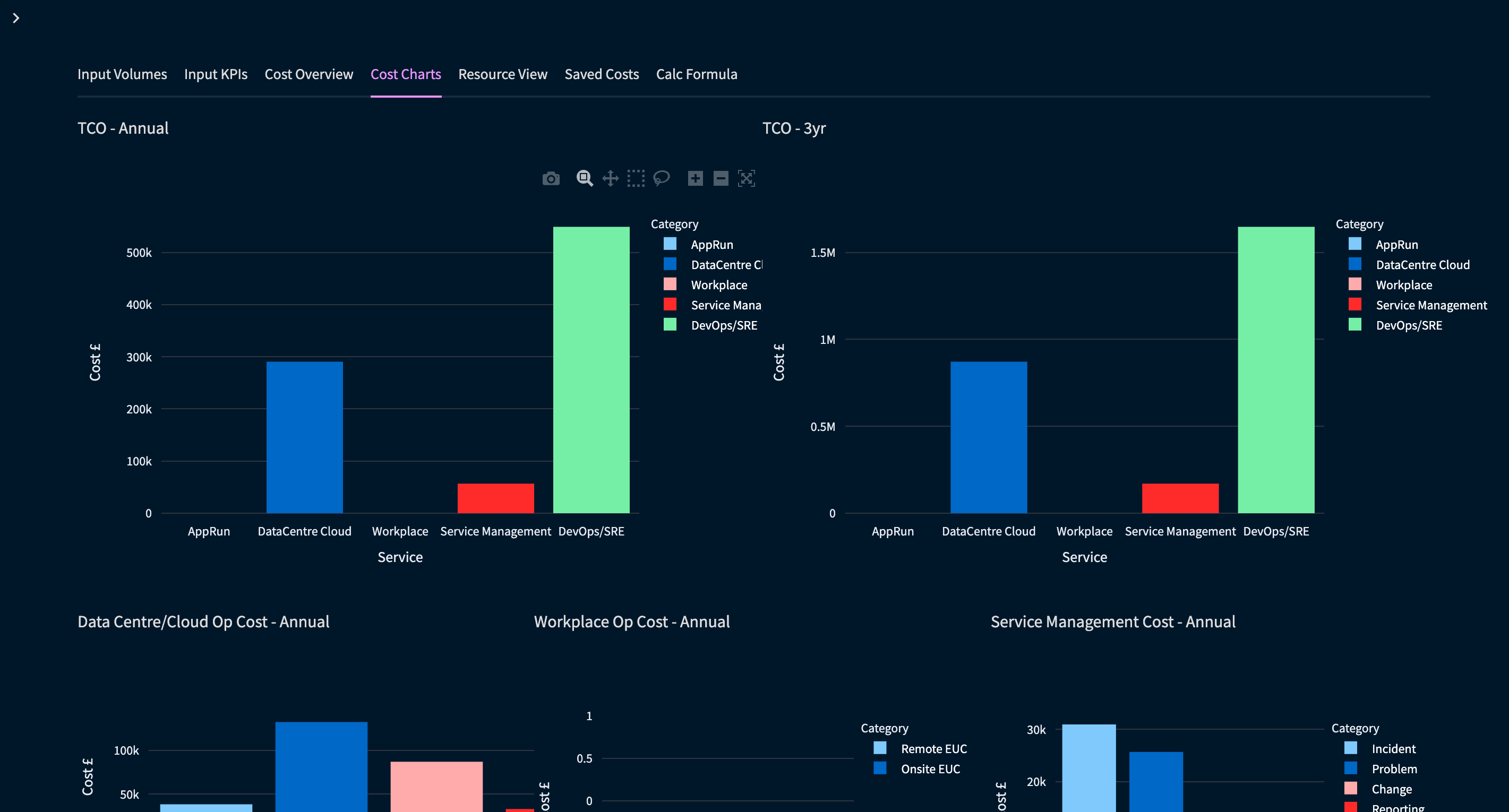Toggle AppRun series in TCO Annual legend
The width and height of the screenshot is (1509, 812).
tap(711, 245)
